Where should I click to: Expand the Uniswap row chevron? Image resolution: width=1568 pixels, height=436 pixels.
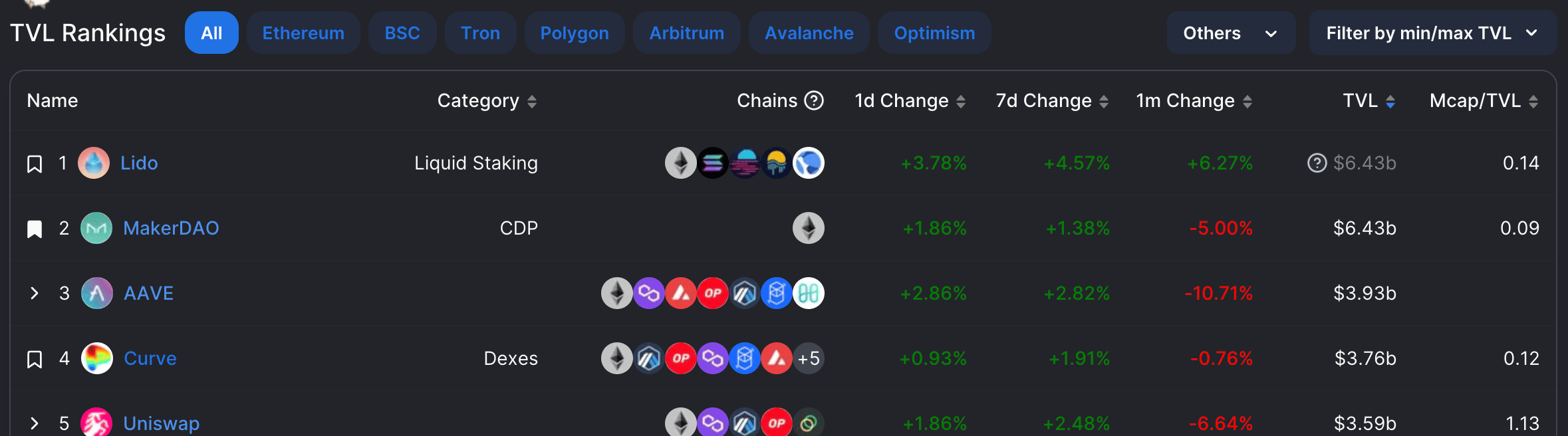pyautogui.click(x=35, y=423)
